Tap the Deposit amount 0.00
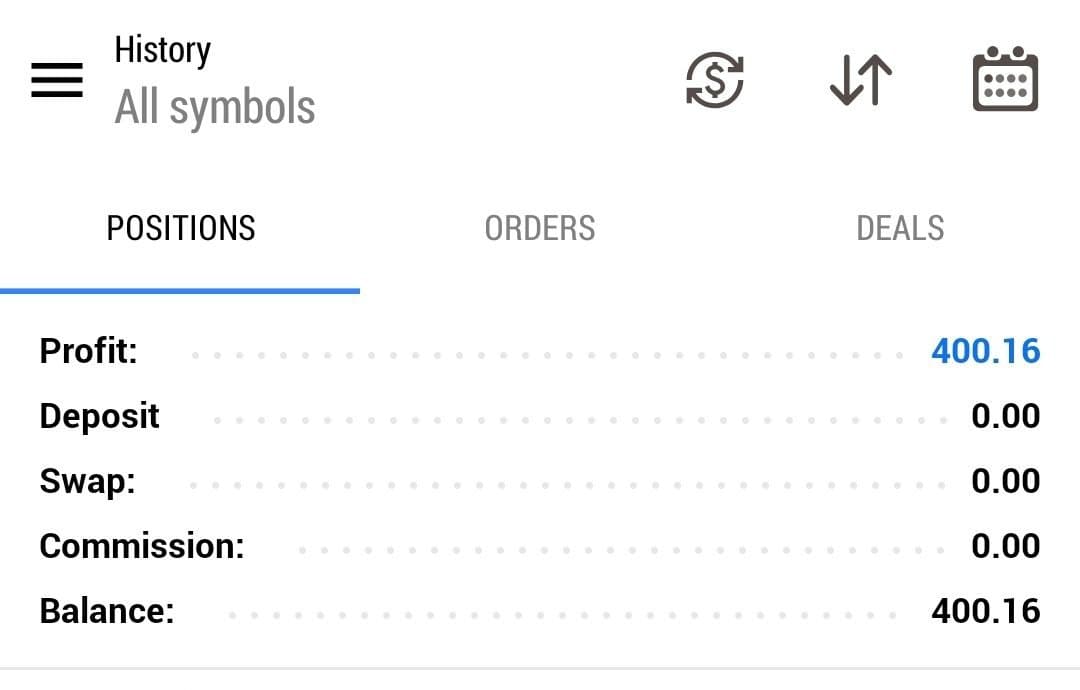 (1005, 416)
